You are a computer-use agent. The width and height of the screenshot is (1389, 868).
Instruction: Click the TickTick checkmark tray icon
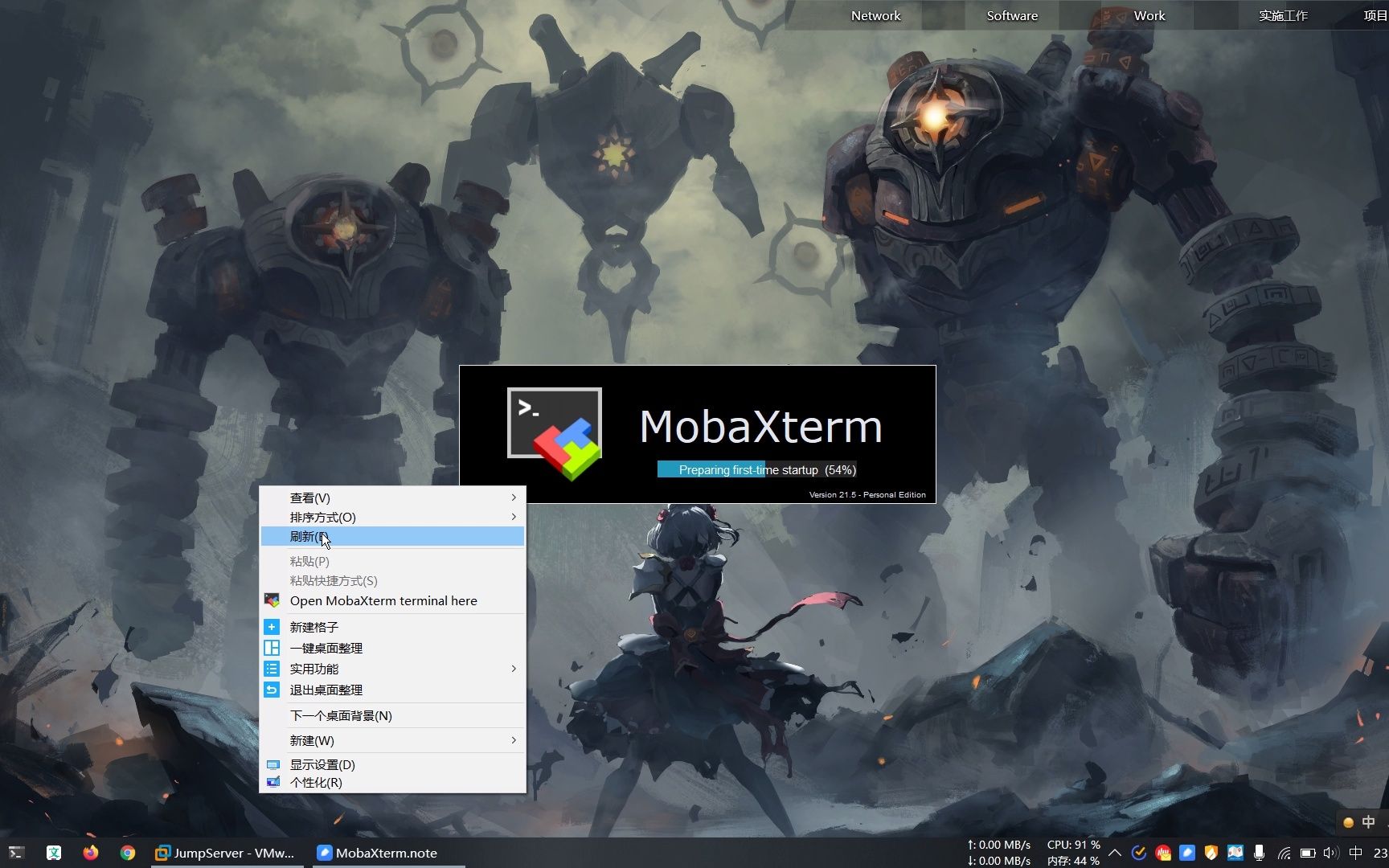click(1139, 853)
